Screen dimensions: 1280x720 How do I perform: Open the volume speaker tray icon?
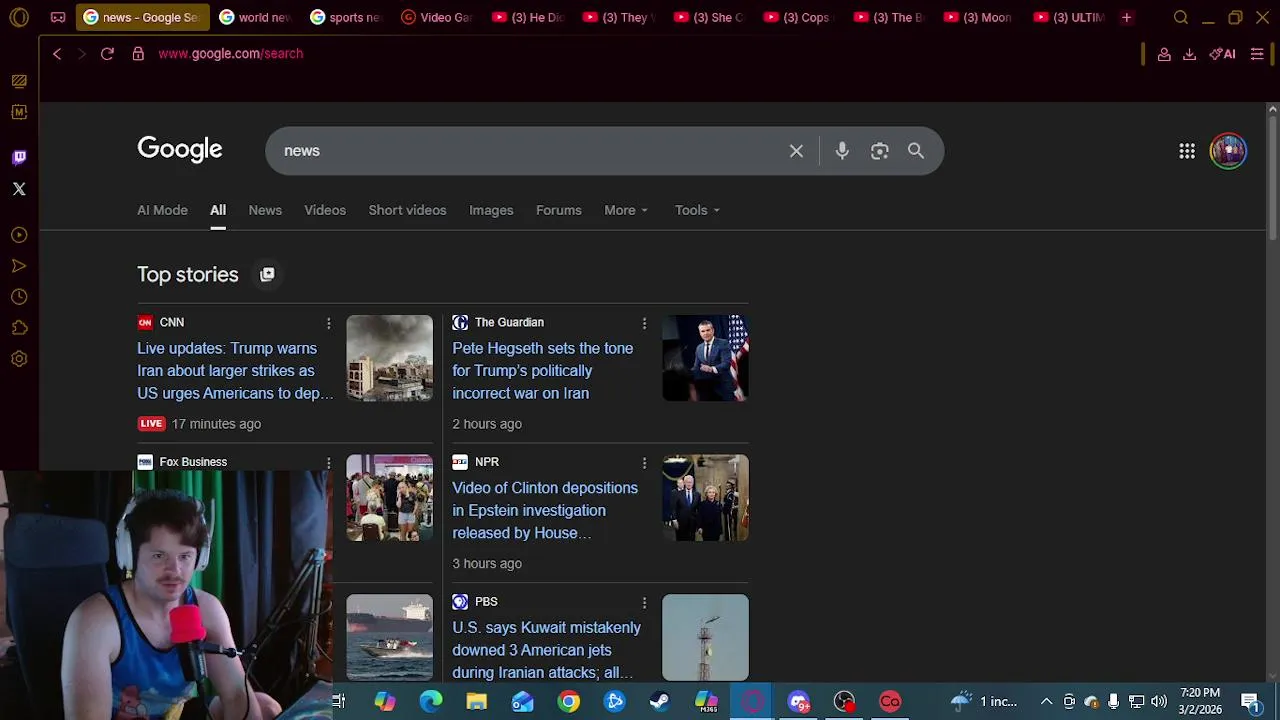1158,701
